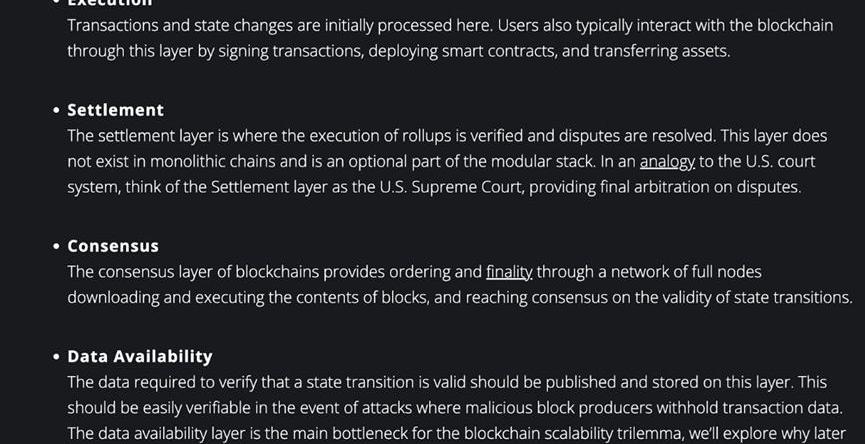
Task: Open the underlined "analogy" link
Action: pos(667,161)
